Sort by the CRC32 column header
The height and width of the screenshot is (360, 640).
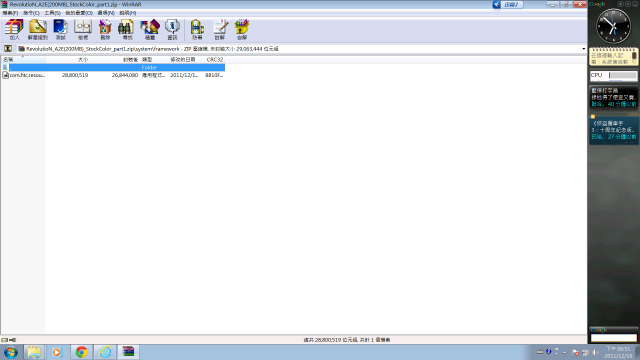pos(214,60)
